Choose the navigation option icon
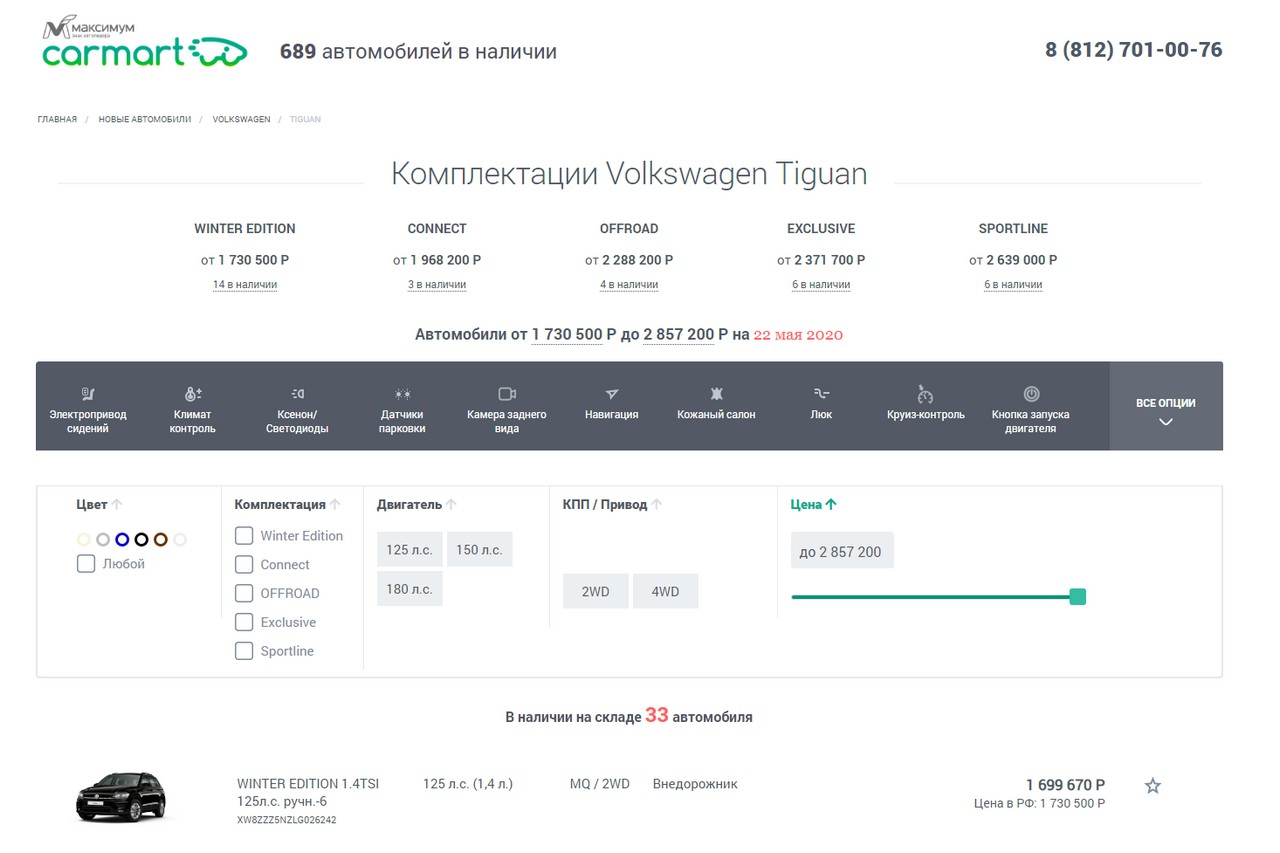Image resolution: width=1280 pixels, height=853 pixels. [612, 394]
